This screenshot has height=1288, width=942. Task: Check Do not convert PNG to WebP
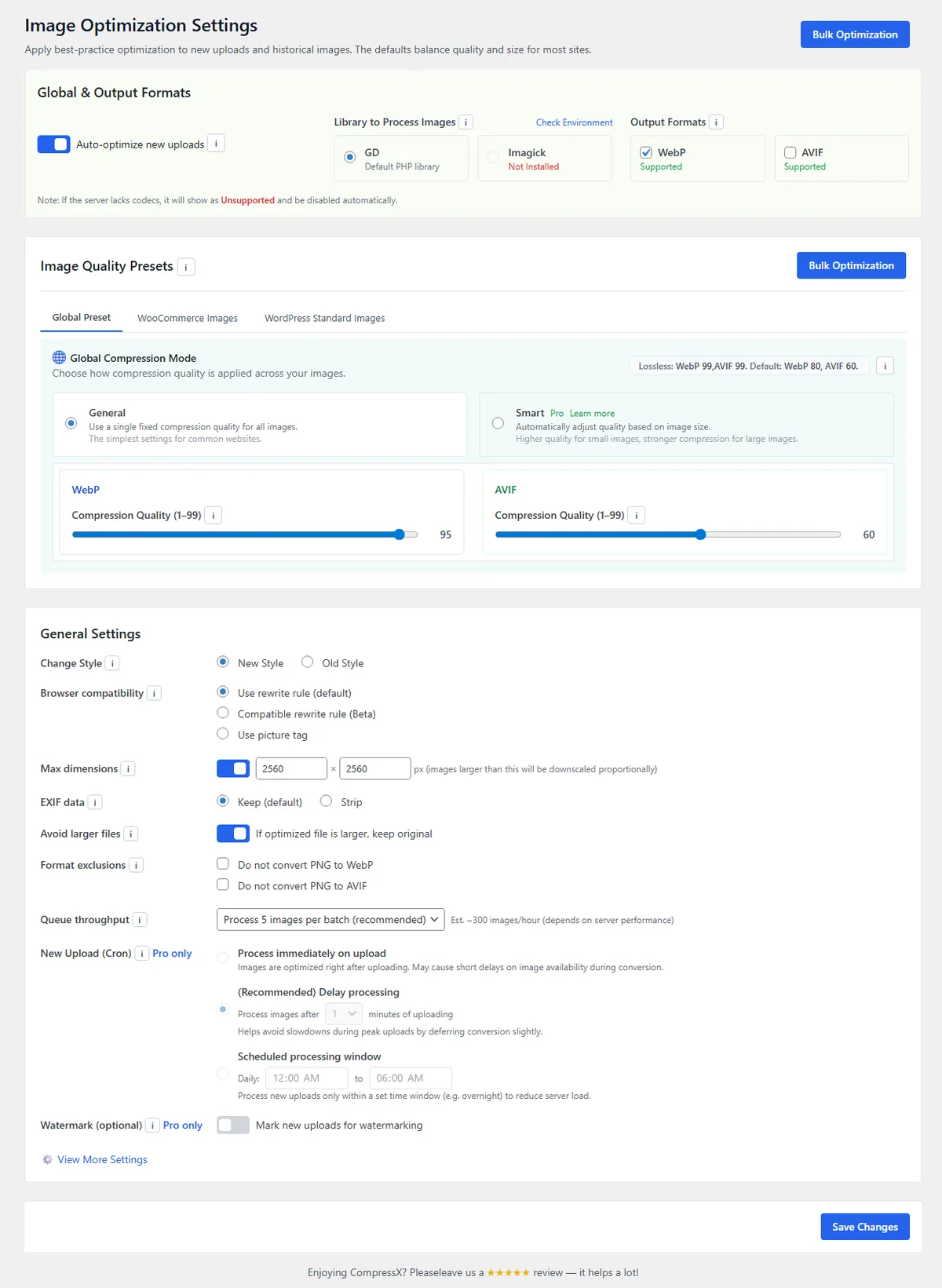(x=223, y=863)
